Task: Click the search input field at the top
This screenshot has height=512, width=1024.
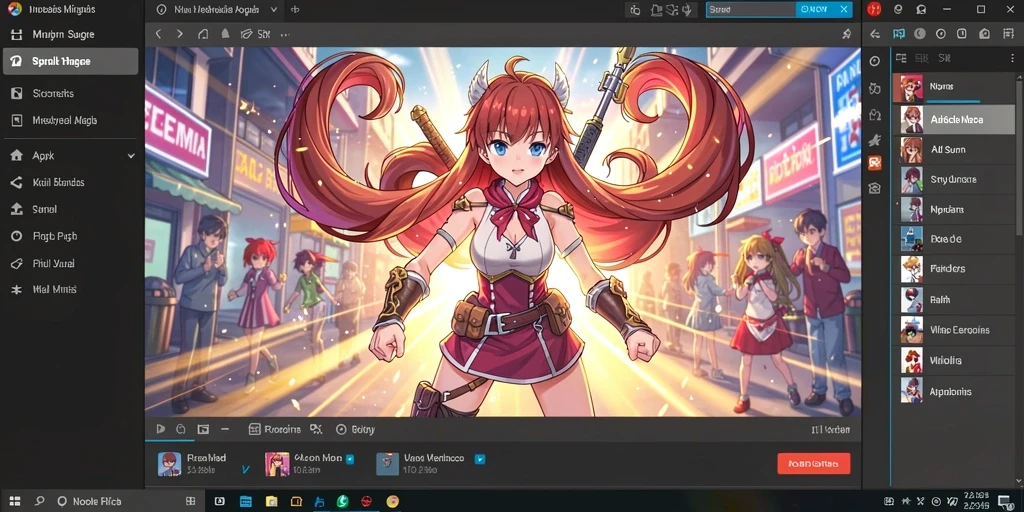Action: tap(750, 9)
